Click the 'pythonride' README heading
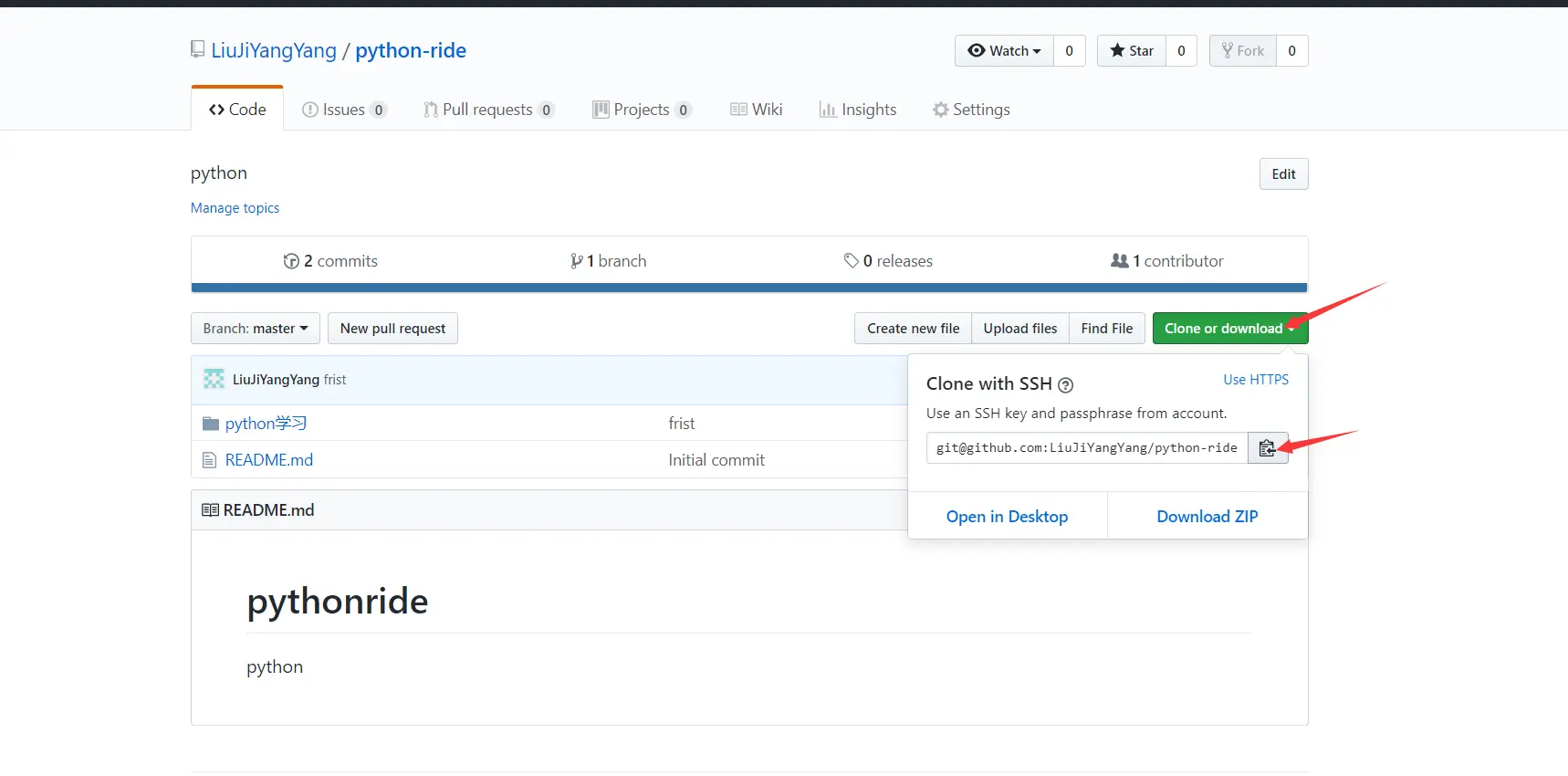This screenshot has height=776, width=1568. coord(338,602)
